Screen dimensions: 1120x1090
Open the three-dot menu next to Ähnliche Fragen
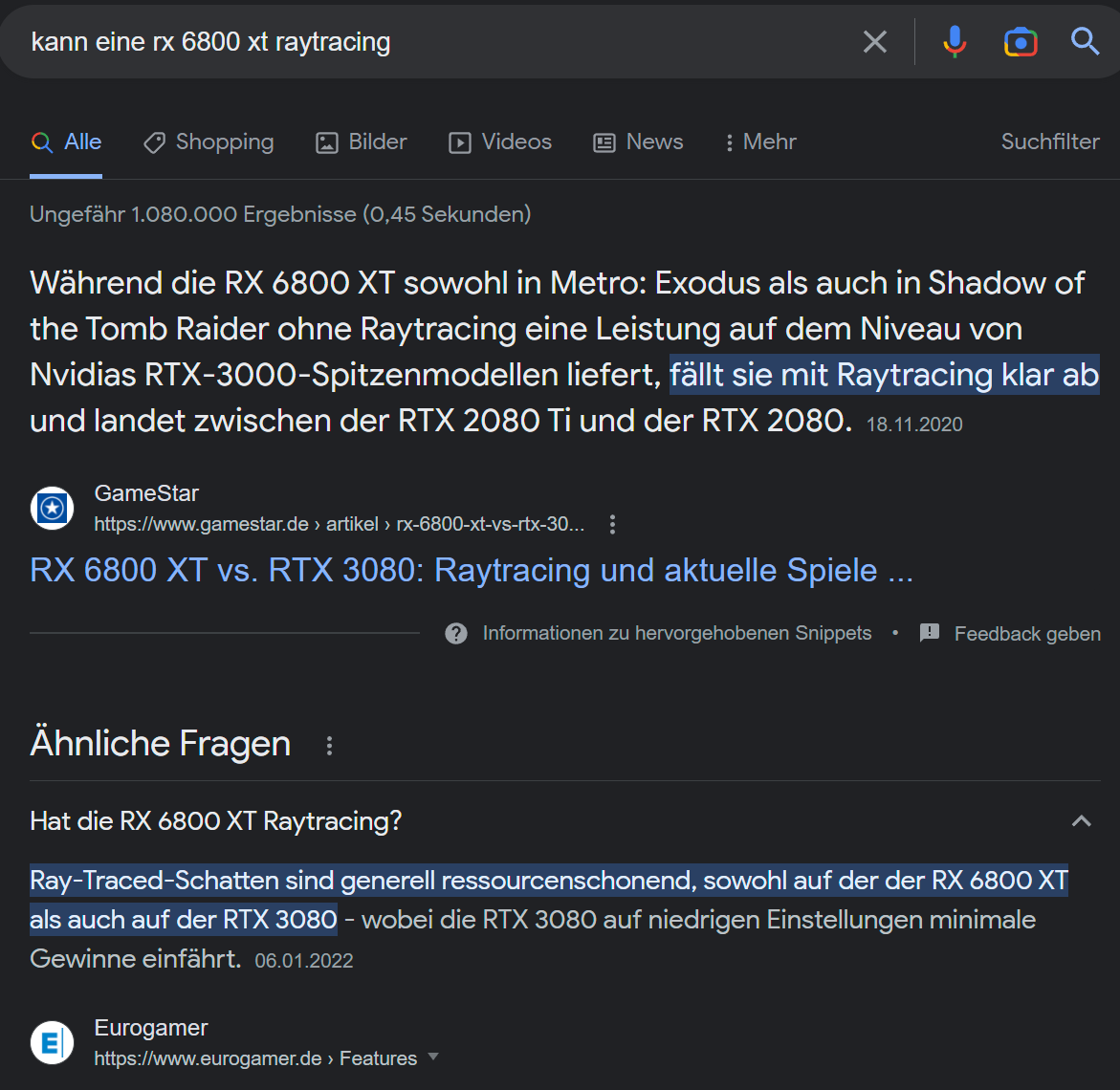tap(329, 746)
